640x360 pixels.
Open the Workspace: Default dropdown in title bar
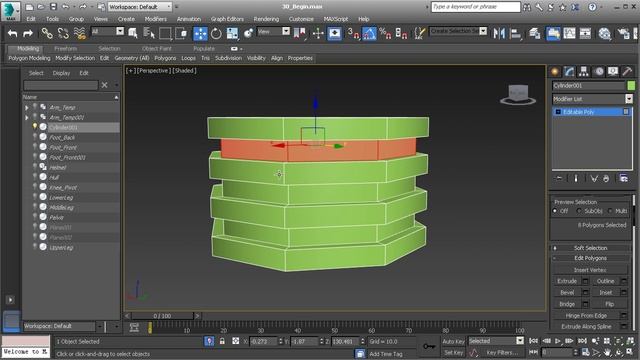[140, 7]
